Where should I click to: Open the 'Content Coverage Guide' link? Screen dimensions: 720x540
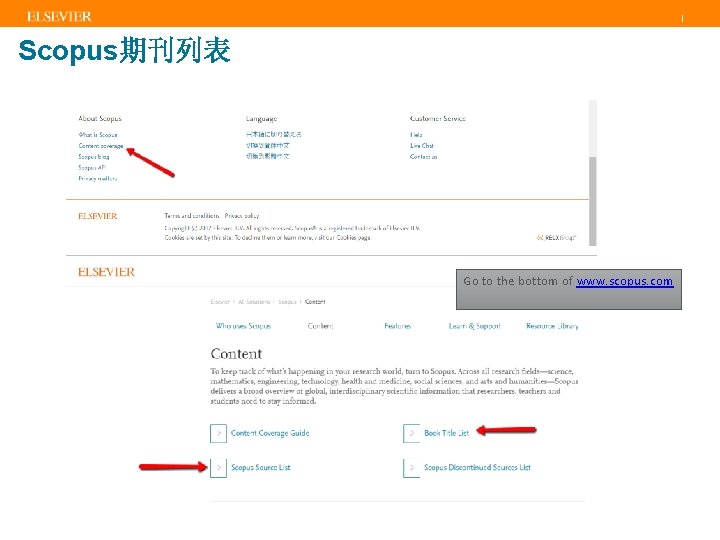[x=270, y=433]
